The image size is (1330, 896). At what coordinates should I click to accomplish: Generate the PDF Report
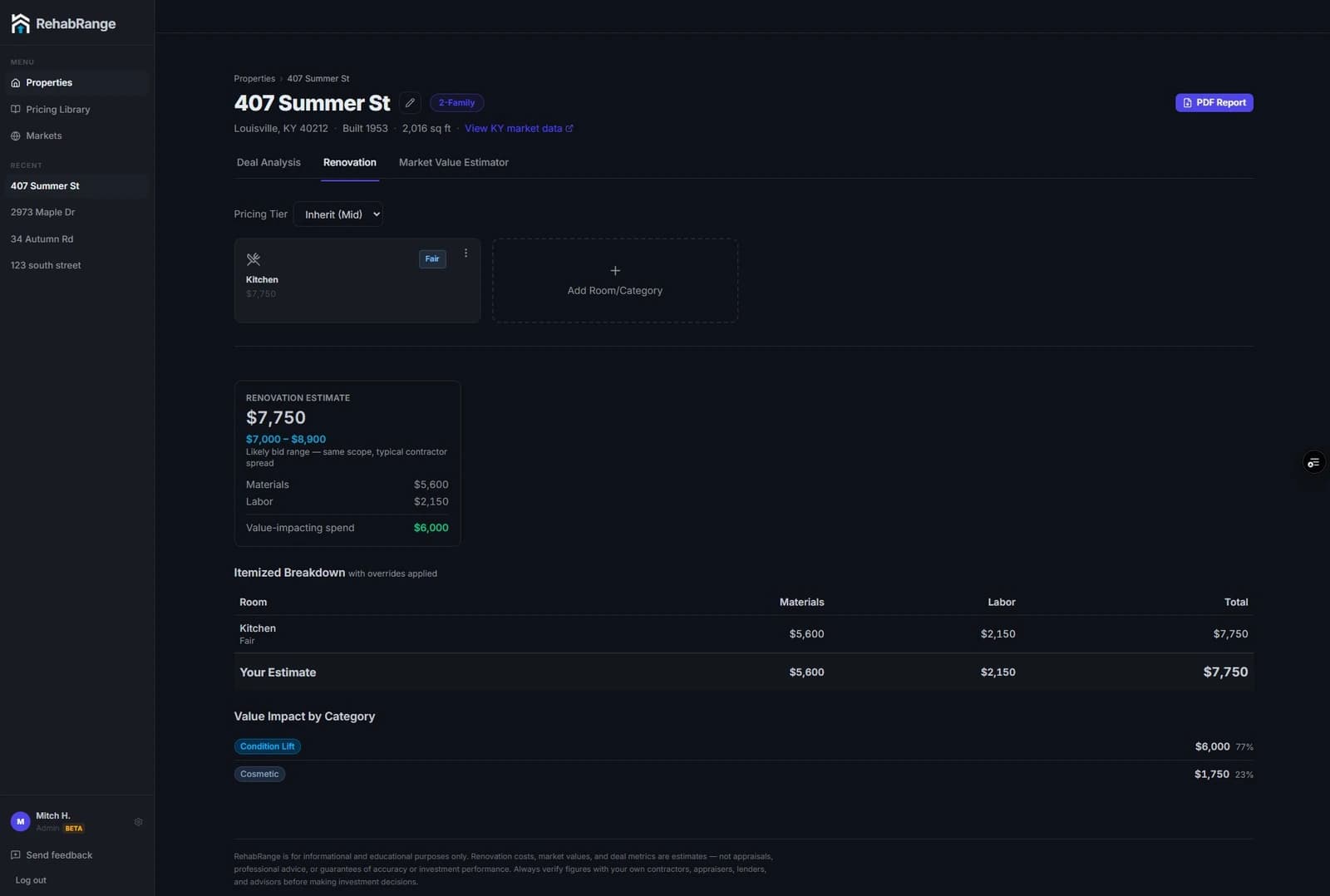point(1214,103)
